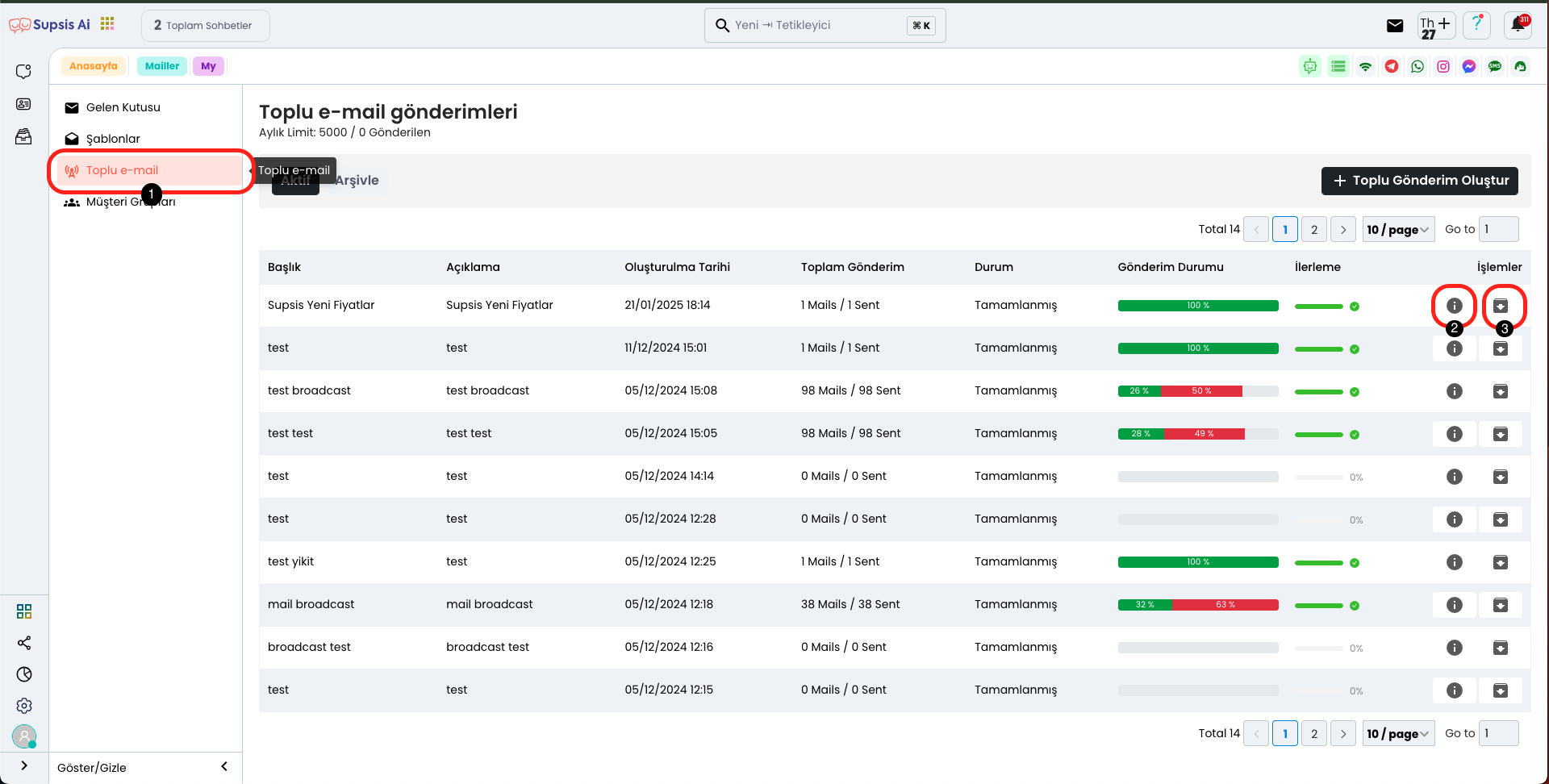Screen dimensions: 1549x784
Task: Open the colored apps grid next to the logo
Action: pos(107,23)
